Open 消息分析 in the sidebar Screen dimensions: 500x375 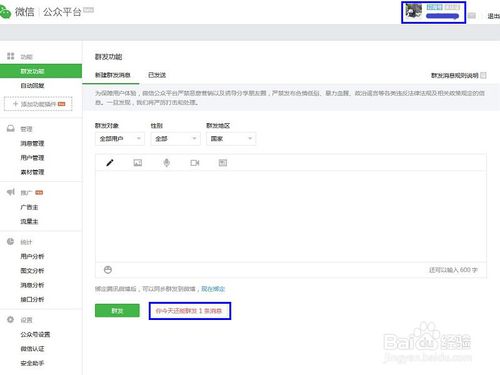(x=32, y=285)
